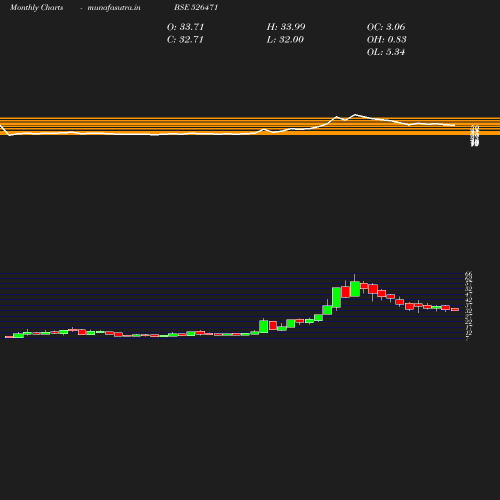Select the "BSE 526471" ticker label

click(x=196, y=7)
